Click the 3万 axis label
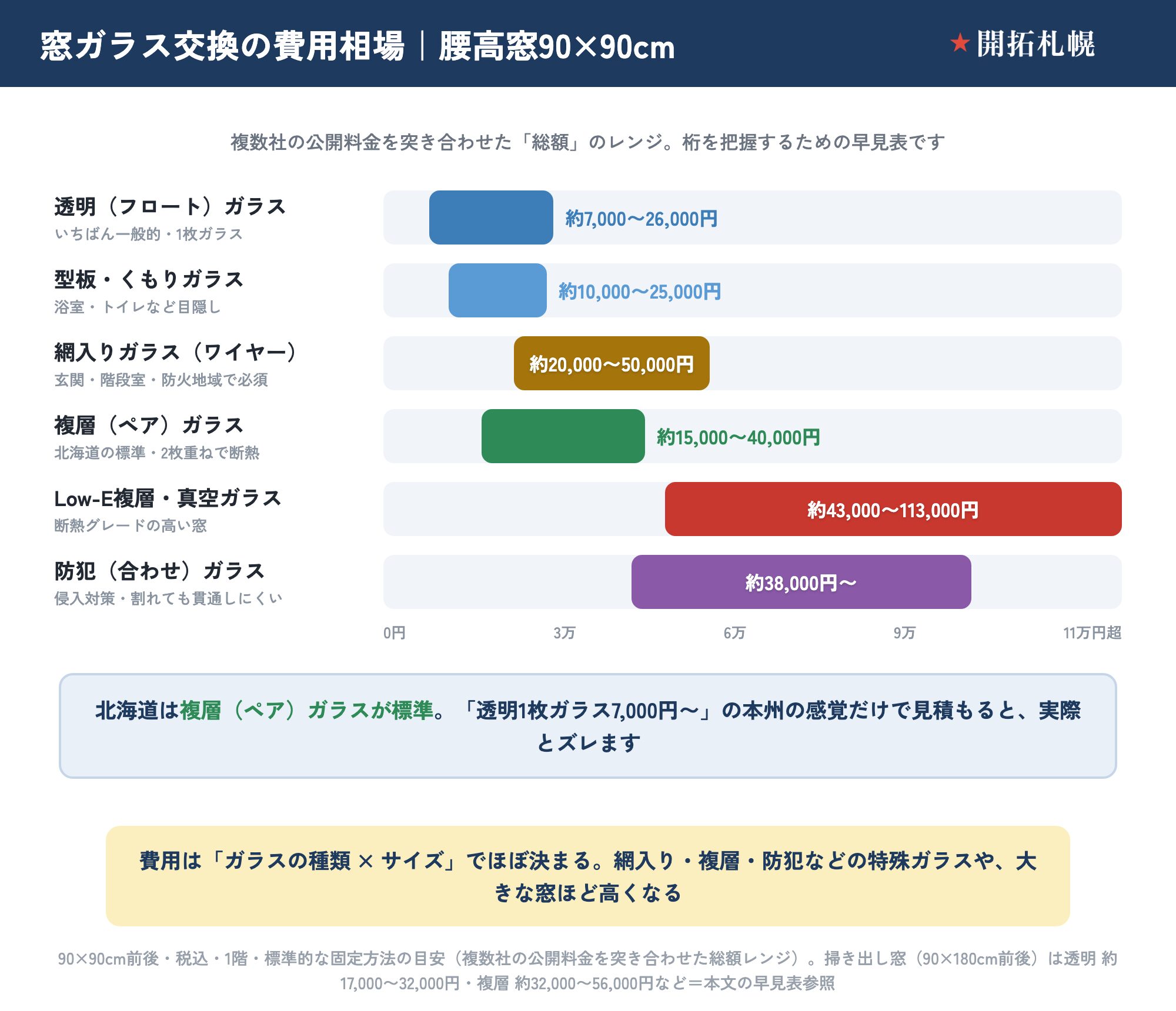Viewport: 1176px width, 1011px height. (564, 633)
